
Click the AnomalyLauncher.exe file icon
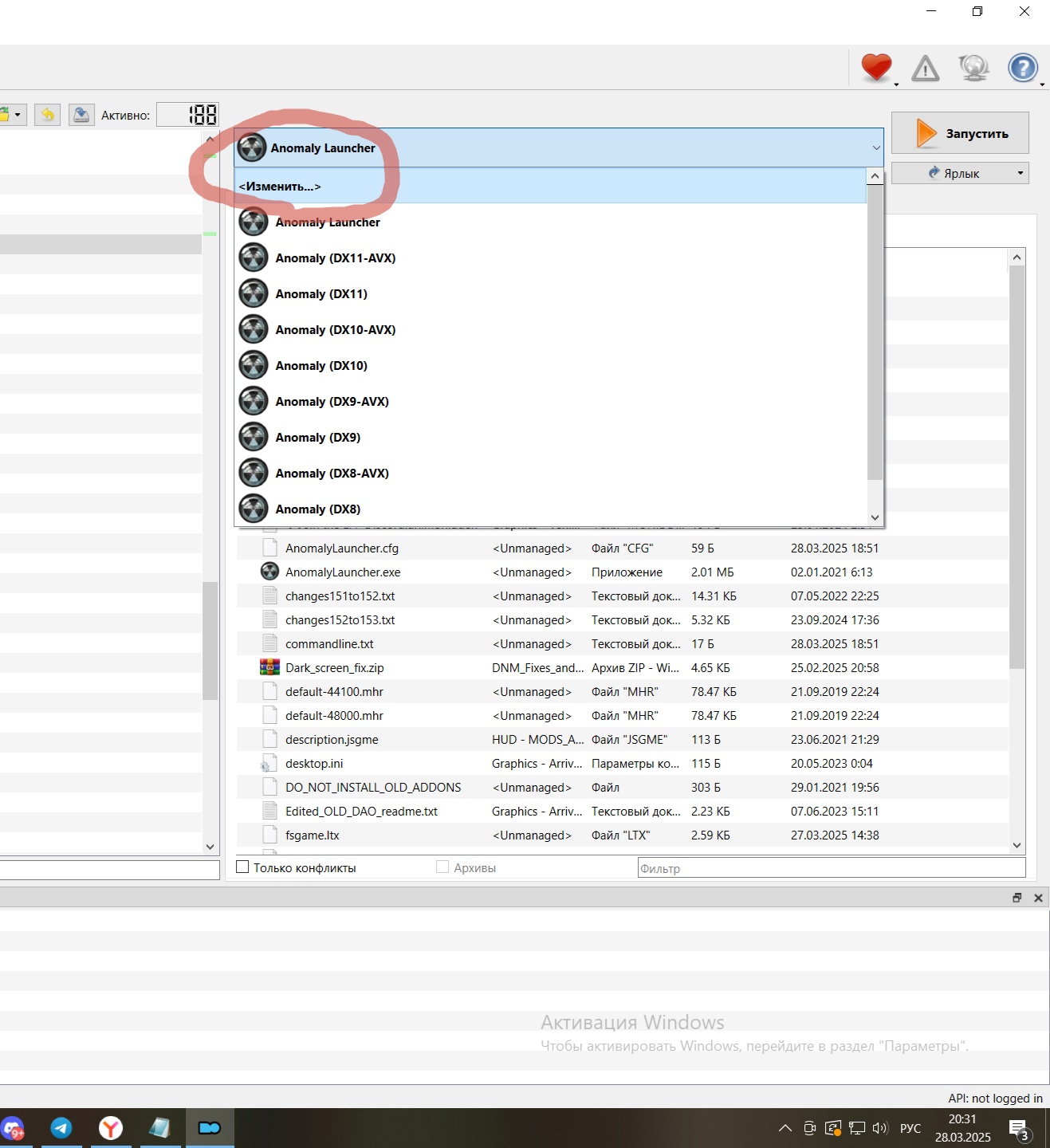[270, 572]
